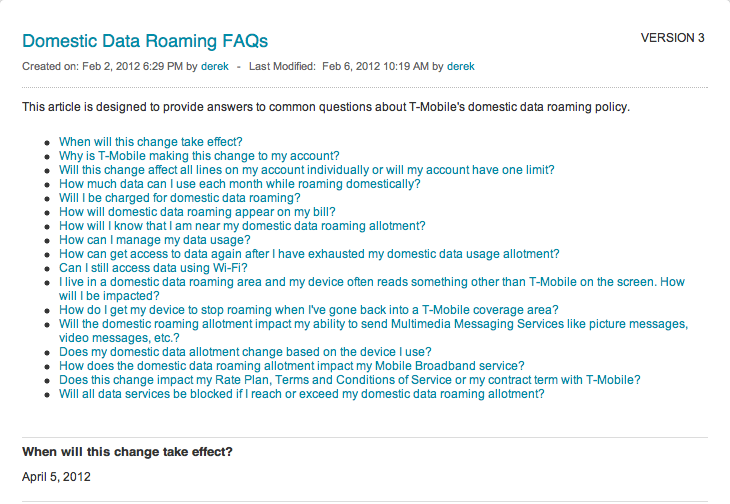Open the Mobile Broadband service impact question
730x504 pixels.
[291, 366]
